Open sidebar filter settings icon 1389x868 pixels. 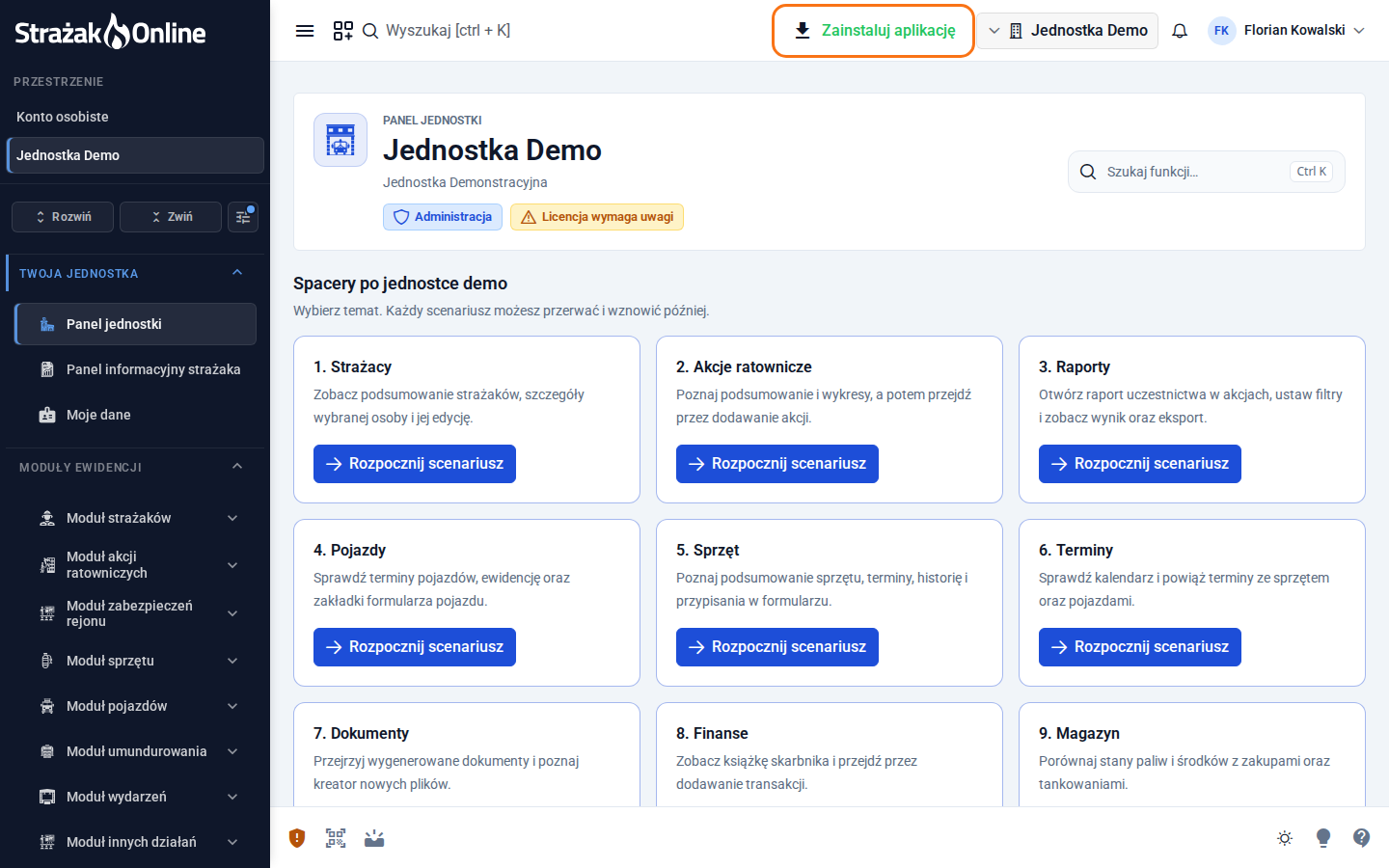243,217
